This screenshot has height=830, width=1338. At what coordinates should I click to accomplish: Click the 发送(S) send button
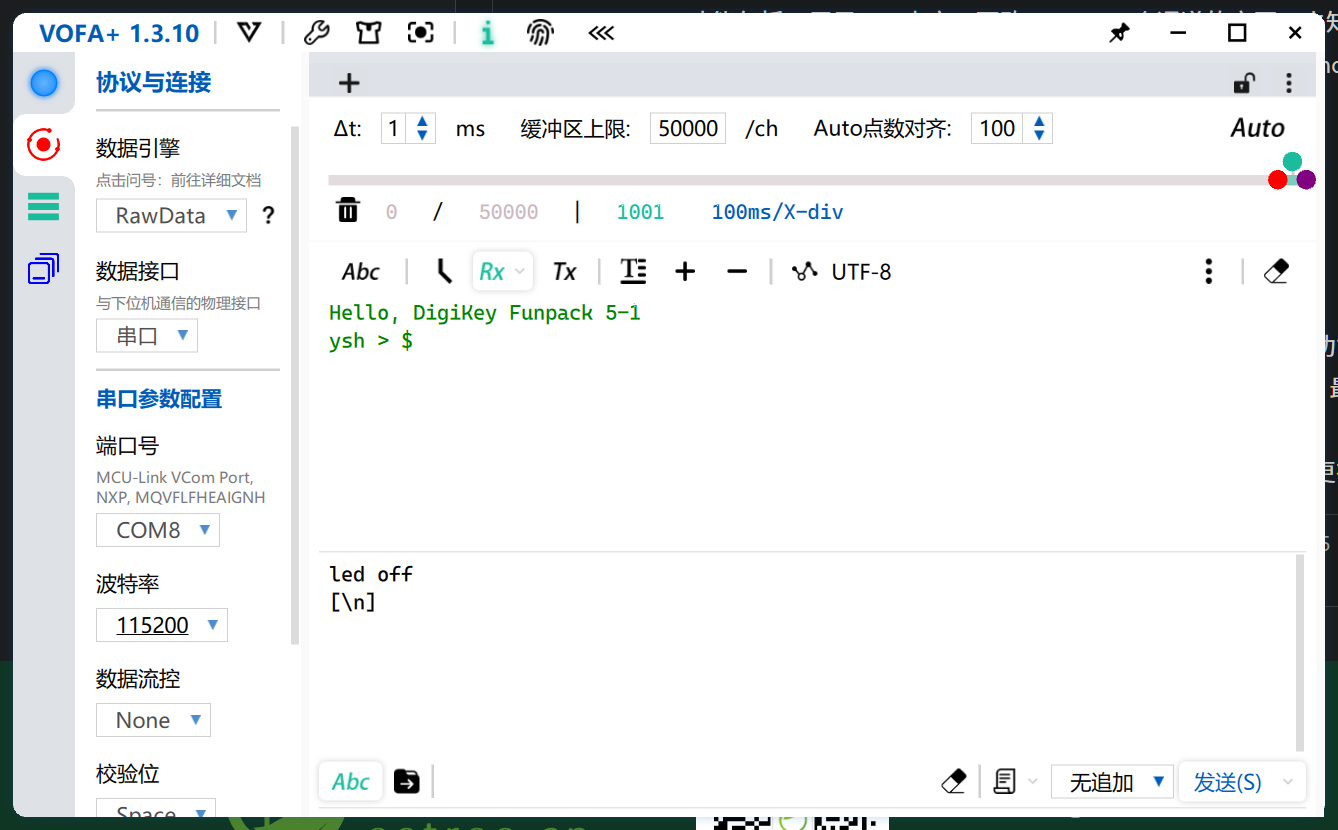[1228, 781]
